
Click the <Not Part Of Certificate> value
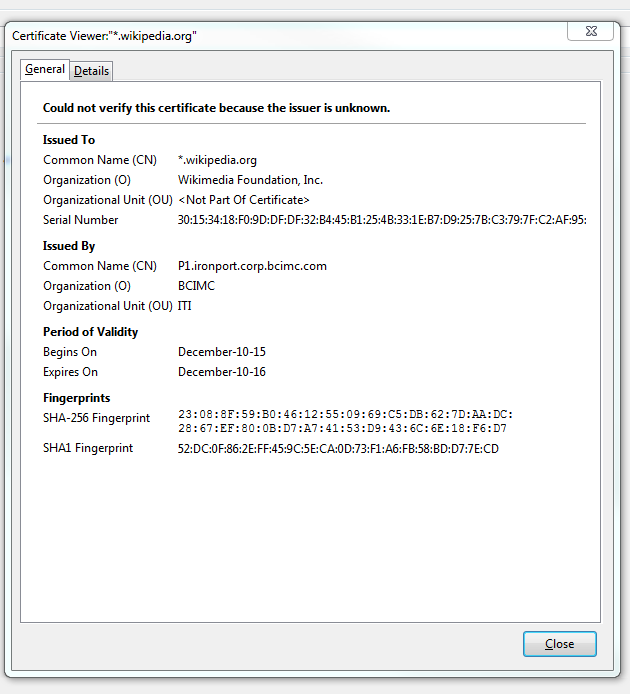click(x=243, y=200)
